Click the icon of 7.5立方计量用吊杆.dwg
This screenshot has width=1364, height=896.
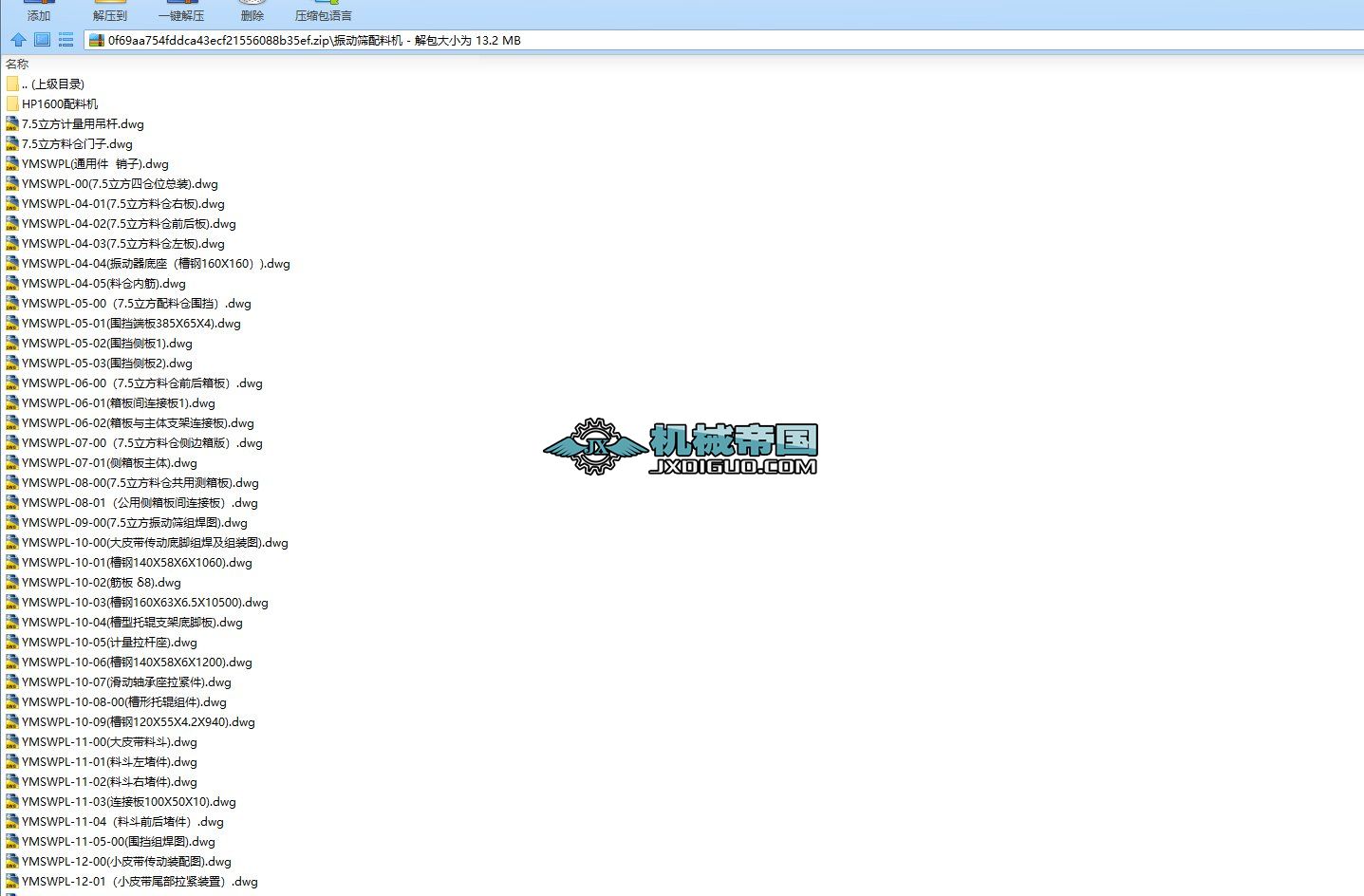pos(12,124)
